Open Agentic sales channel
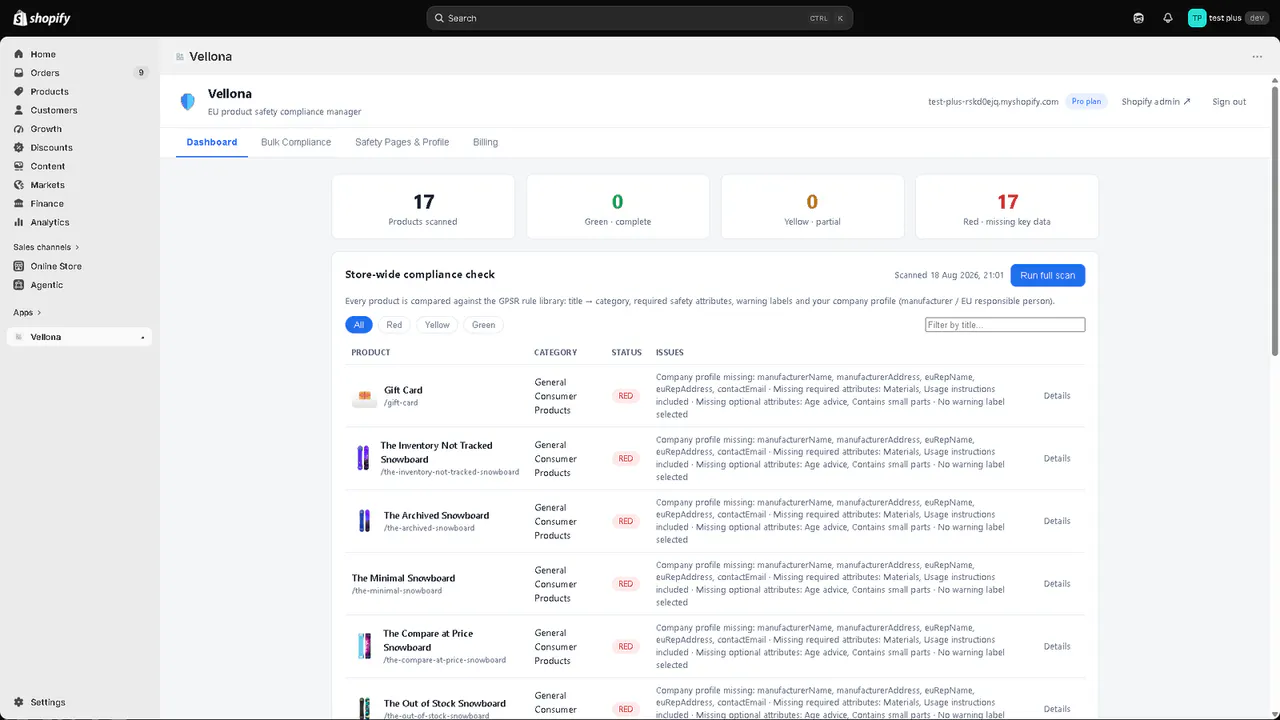 tap(46, 285)
